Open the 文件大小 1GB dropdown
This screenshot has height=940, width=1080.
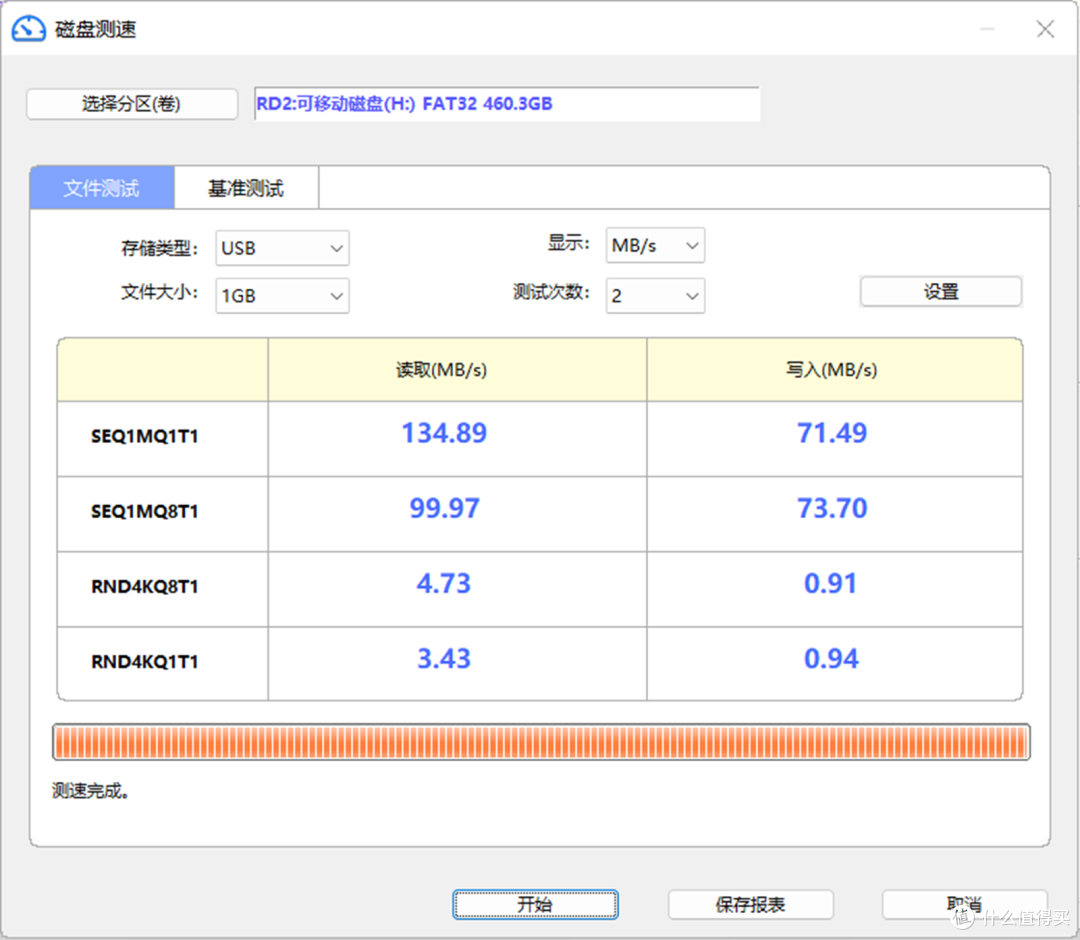[x=282, y=295]
